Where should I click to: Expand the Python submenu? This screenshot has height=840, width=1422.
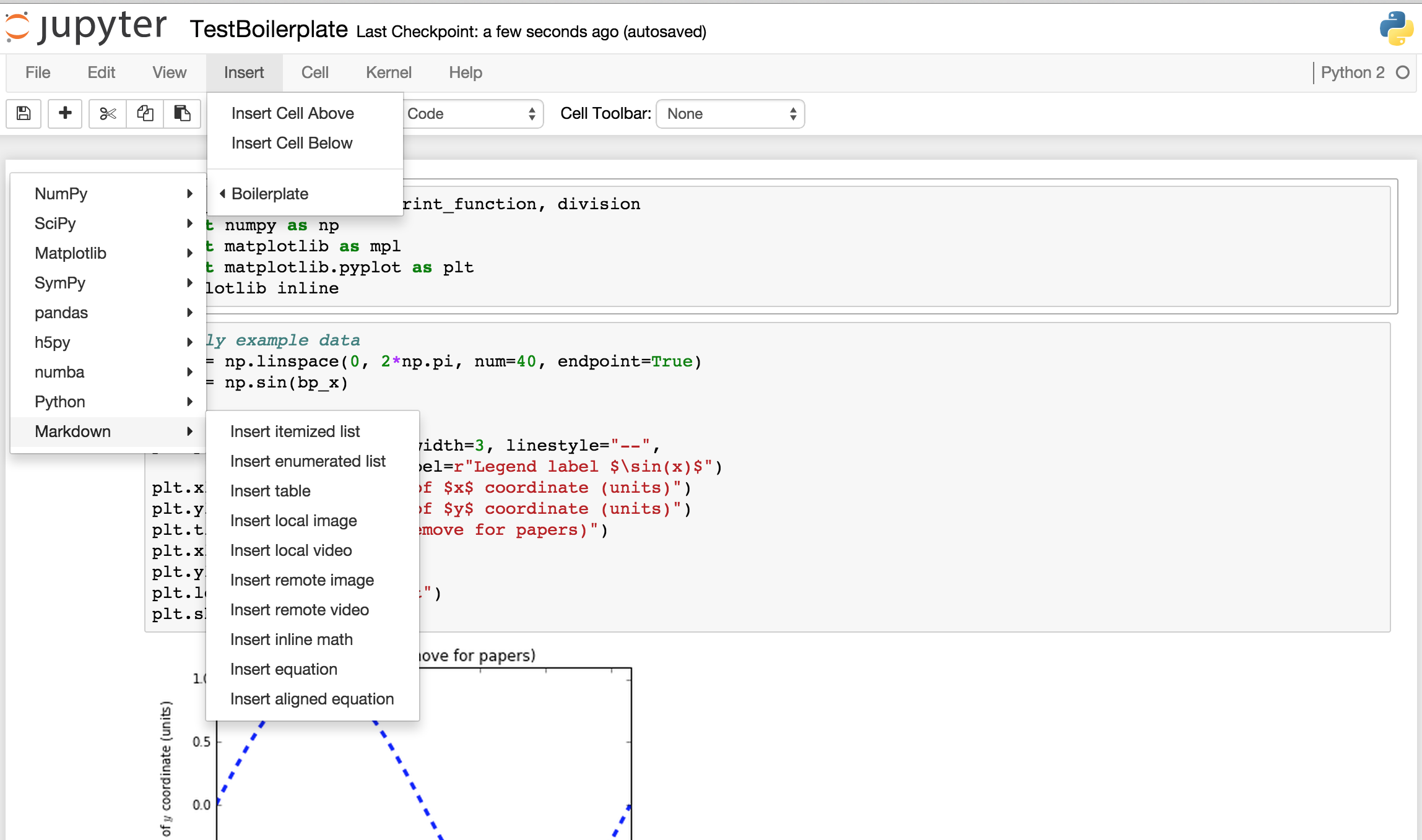click(108, 402)
